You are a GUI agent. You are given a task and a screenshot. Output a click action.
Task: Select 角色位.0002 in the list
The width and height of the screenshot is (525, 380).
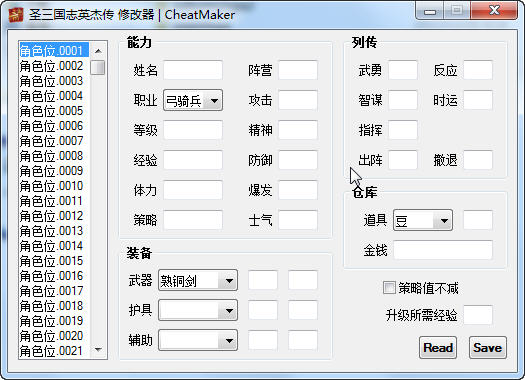tap(54, 66)
